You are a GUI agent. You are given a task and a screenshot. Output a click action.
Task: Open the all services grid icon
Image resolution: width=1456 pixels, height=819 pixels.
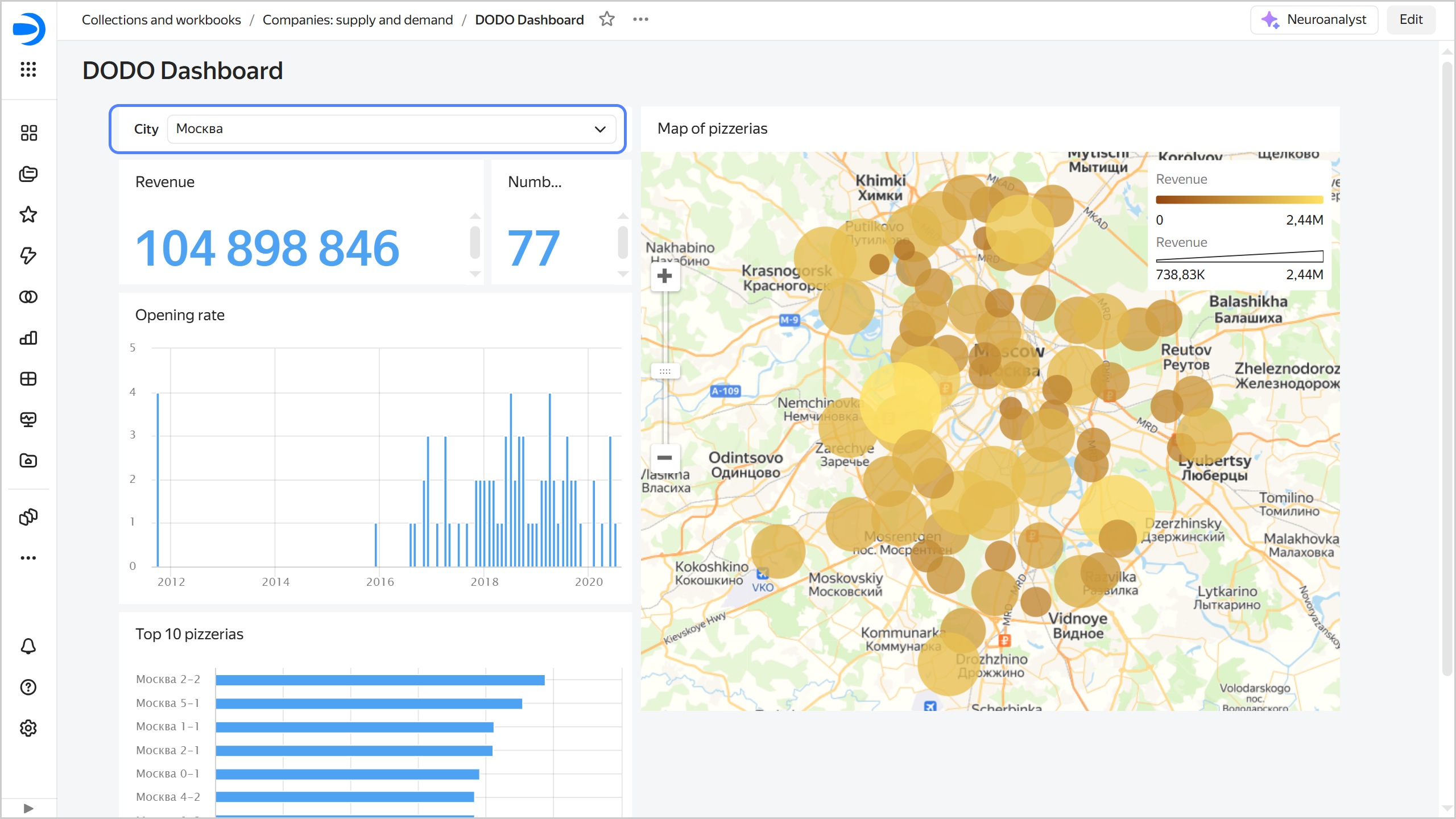click(x=28, y=69)
